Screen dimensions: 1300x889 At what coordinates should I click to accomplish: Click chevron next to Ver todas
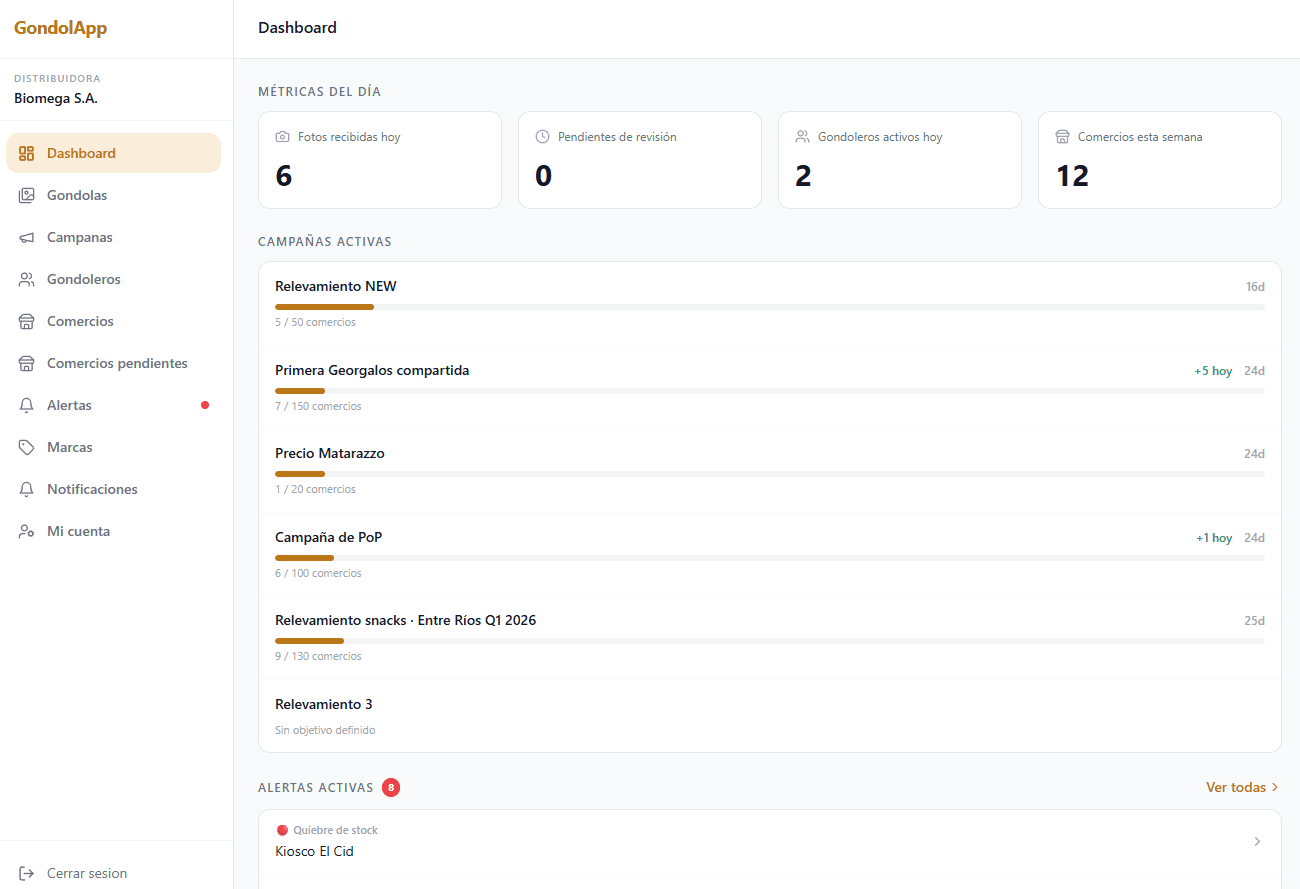1275,788
